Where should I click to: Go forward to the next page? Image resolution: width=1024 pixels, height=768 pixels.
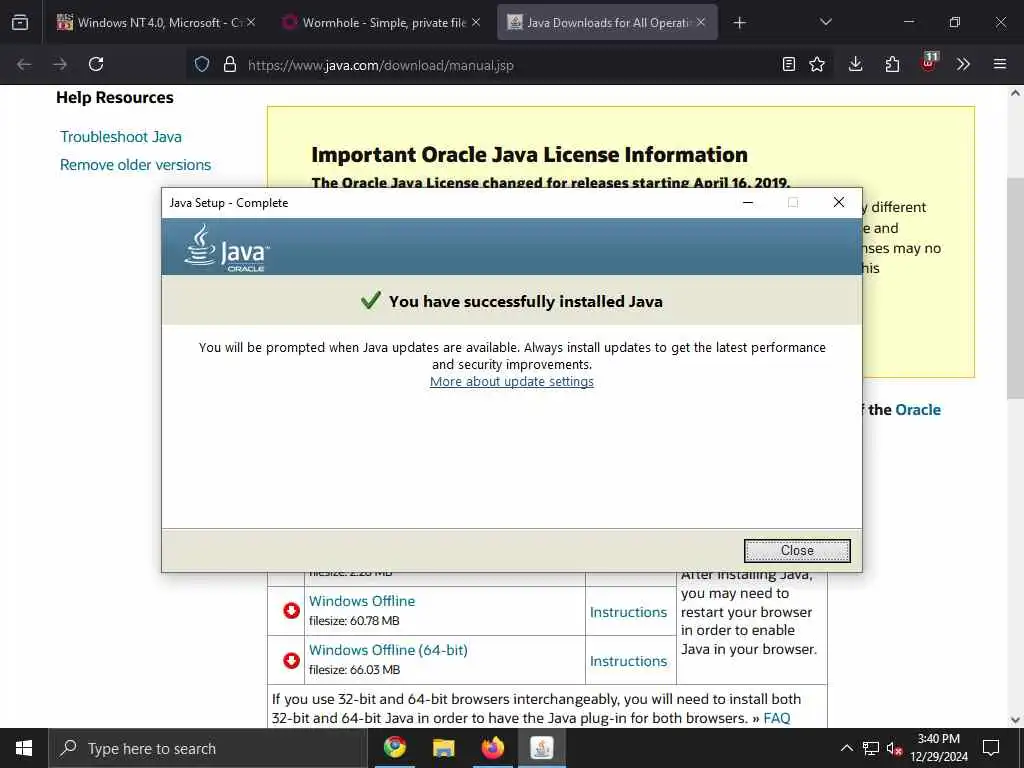[60, 64]
